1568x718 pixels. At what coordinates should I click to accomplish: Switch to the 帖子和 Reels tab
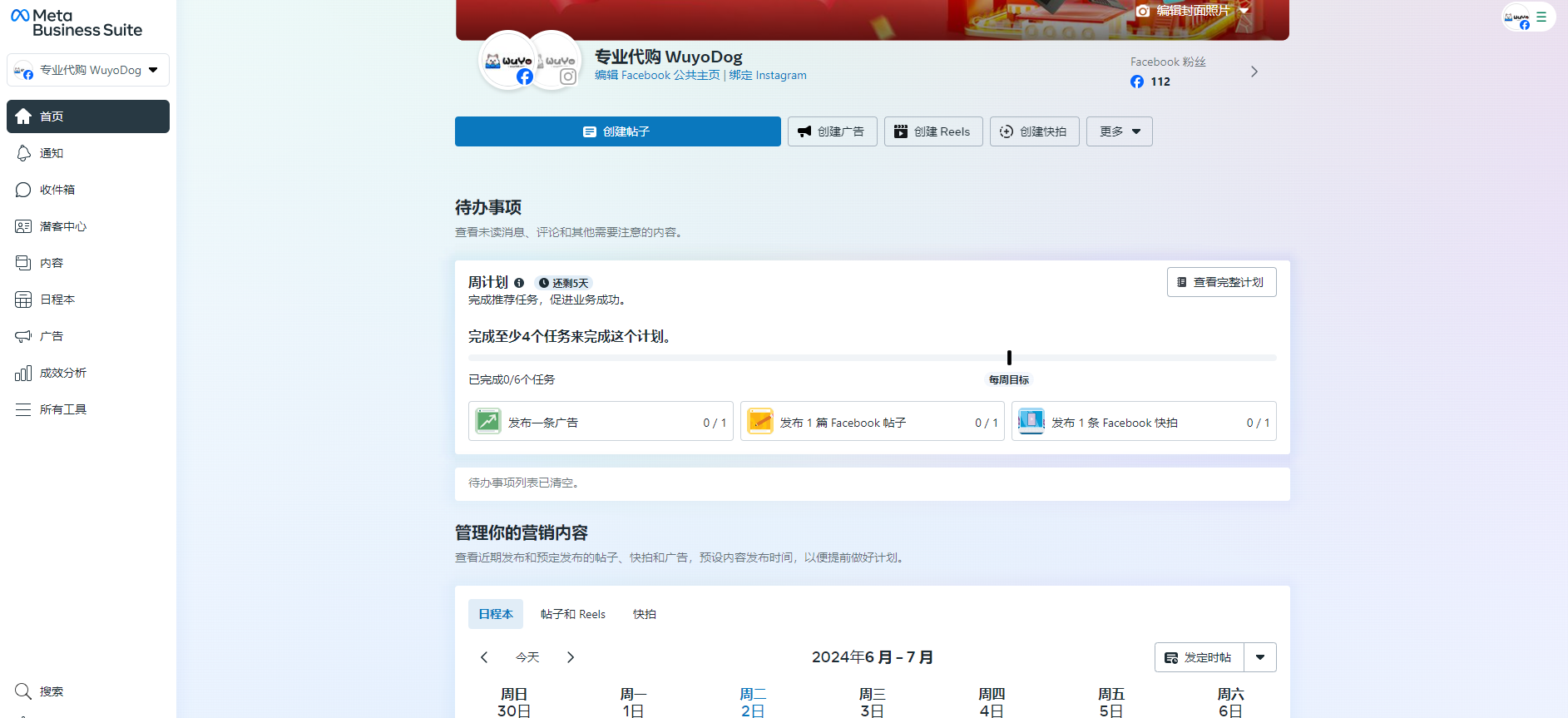pos(573,614)
